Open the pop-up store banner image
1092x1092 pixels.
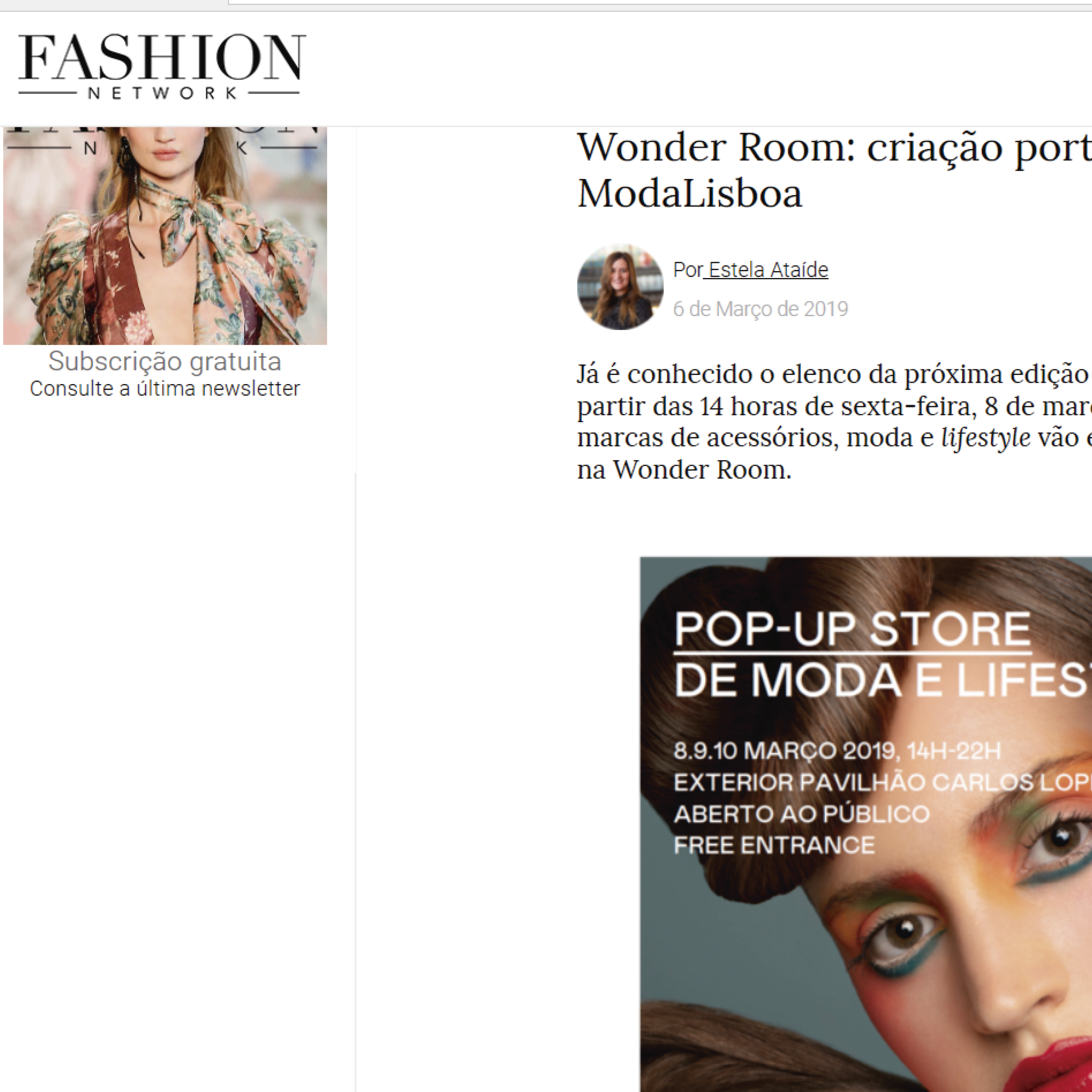click(x=866, y=825)
